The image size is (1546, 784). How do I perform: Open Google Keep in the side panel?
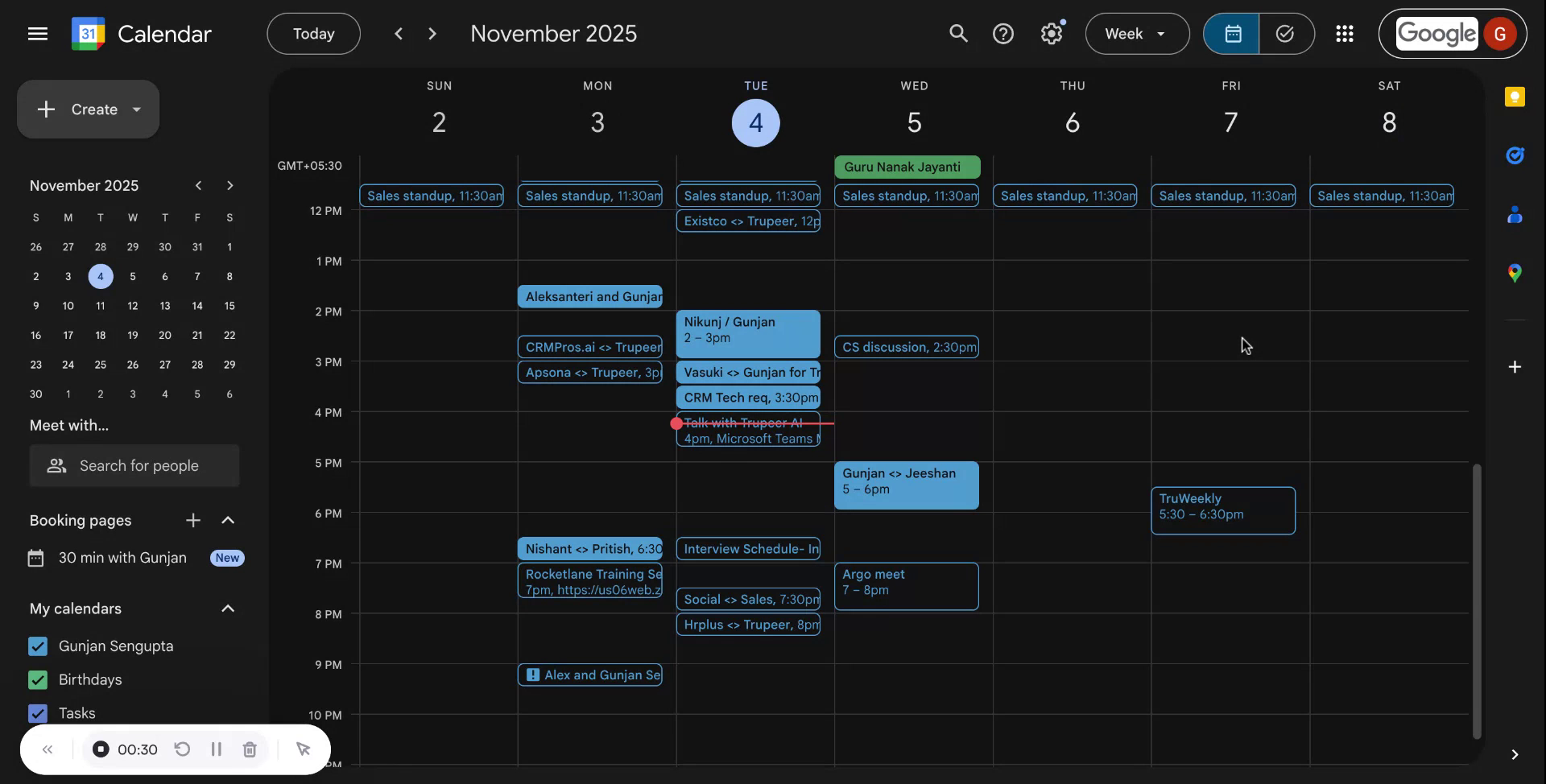(x=1515, y=97)
